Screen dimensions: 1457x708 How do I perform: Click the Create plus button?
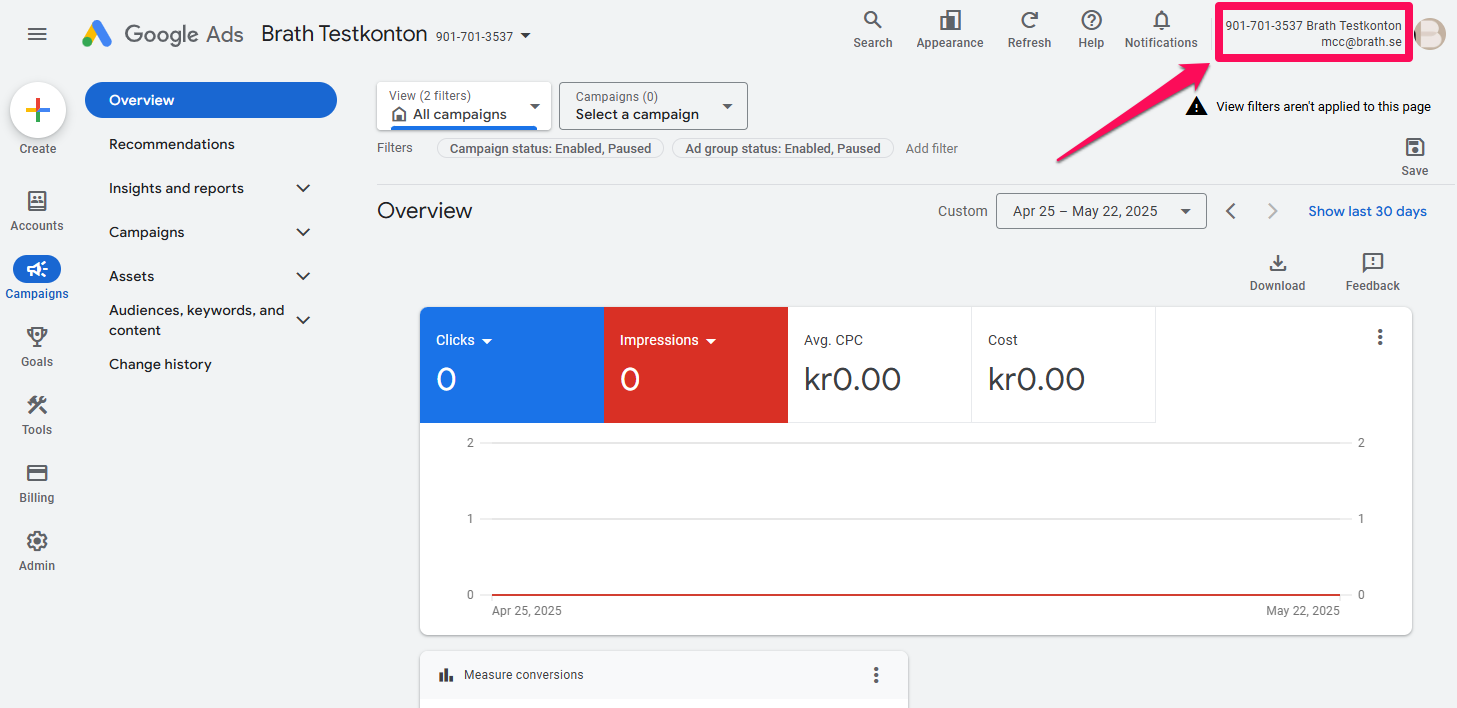click(x=38, y=110)
